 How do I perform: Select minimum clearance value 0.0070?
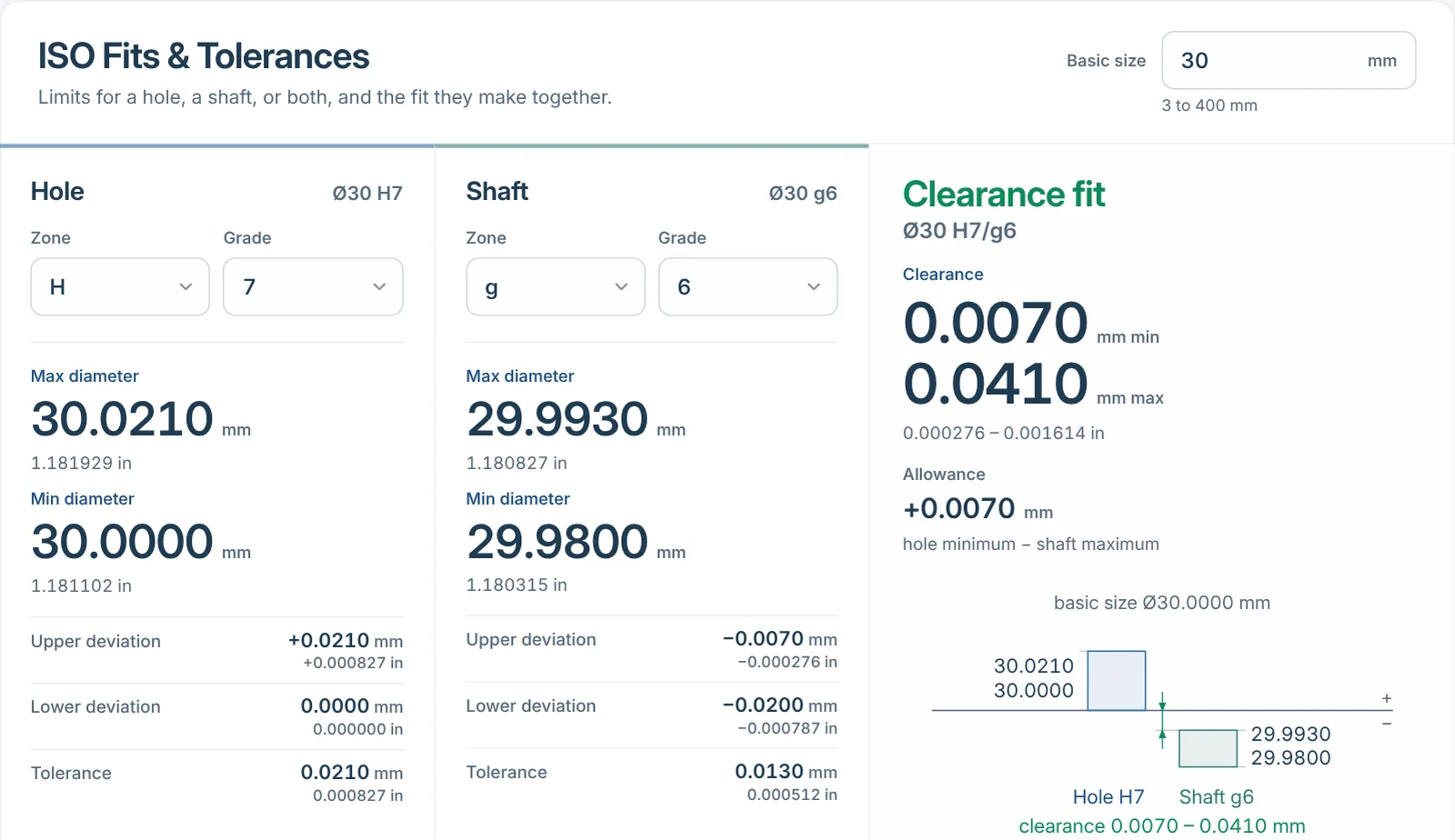click(996, 323)
